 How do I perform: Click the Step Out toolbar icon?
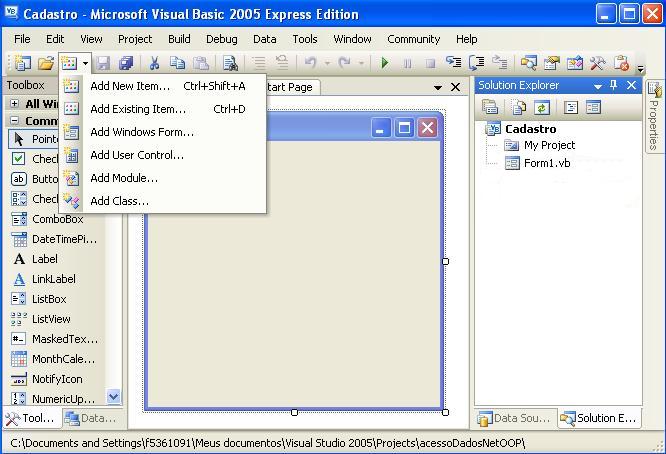(x=500, y=63)
